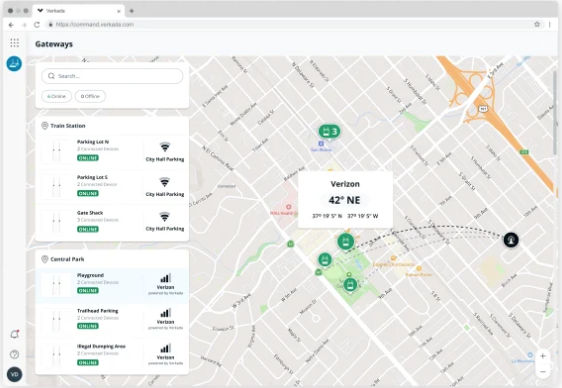
Task: Click the map zoom in plus button
Action: click(x=543, y=356)
